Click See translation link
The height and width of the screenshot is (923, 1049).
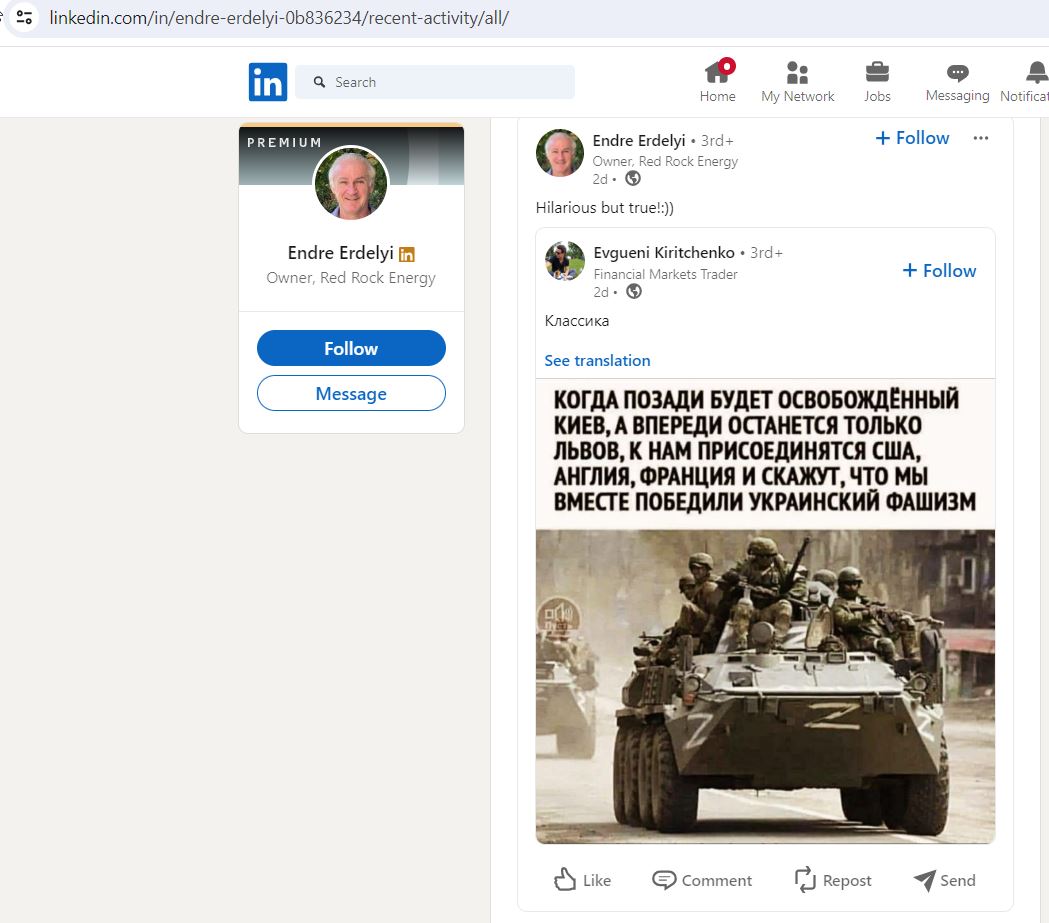597,361
